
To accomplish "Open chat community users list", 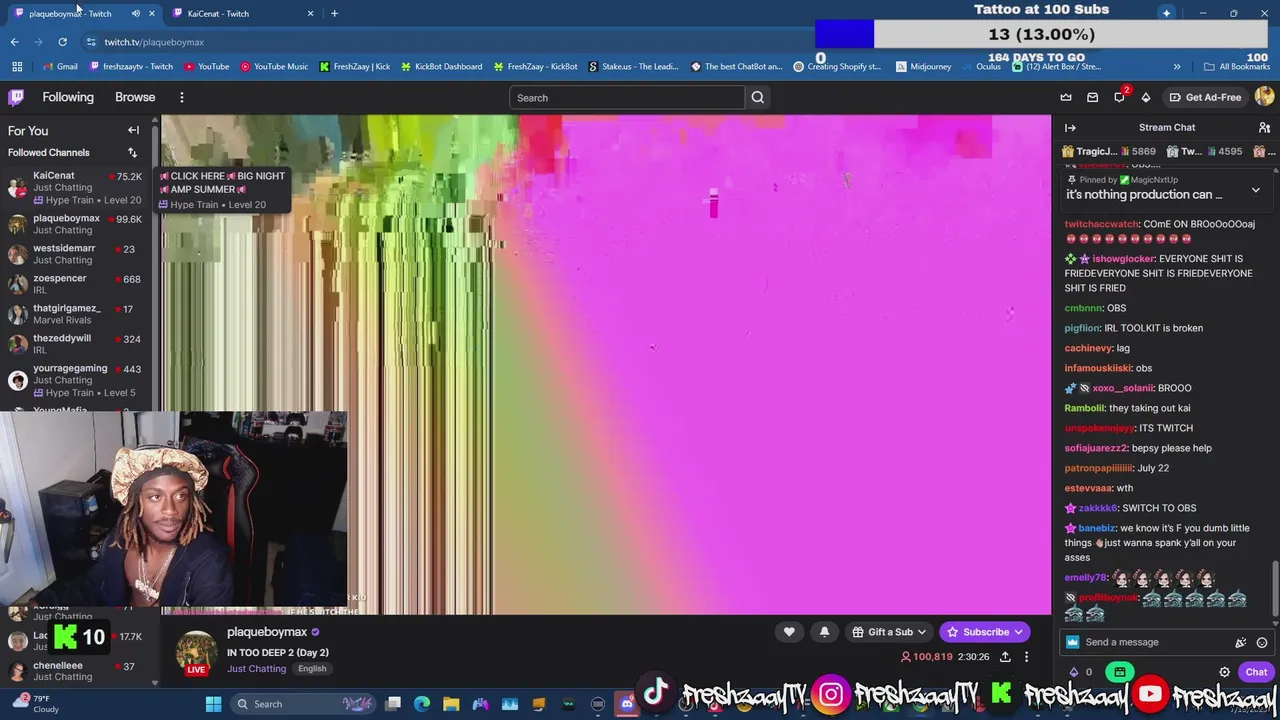I will click(x=1265, y=127).
